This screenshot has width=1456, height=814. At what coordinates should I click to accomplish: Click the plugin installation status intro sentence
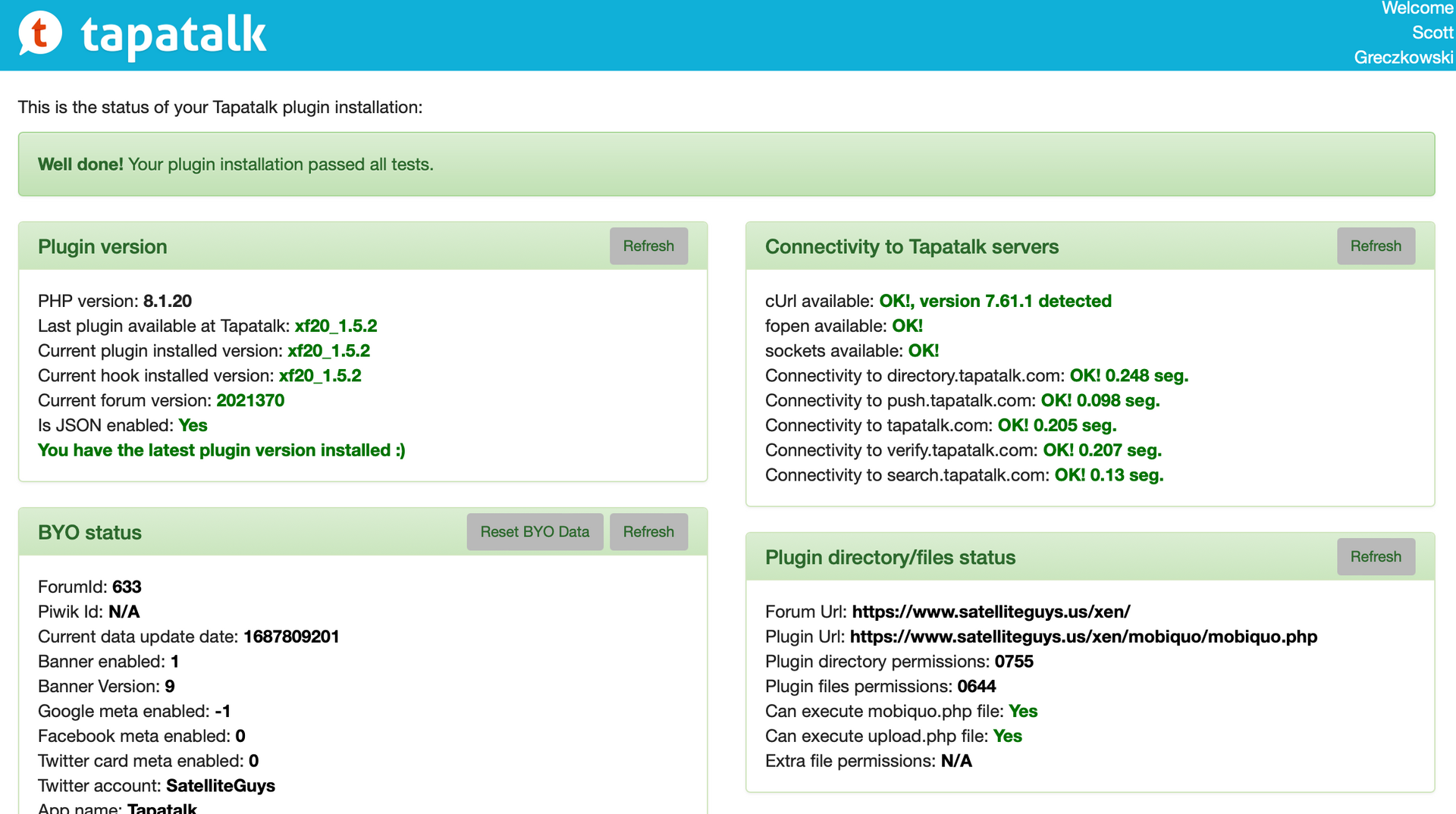tap(220, 108)
